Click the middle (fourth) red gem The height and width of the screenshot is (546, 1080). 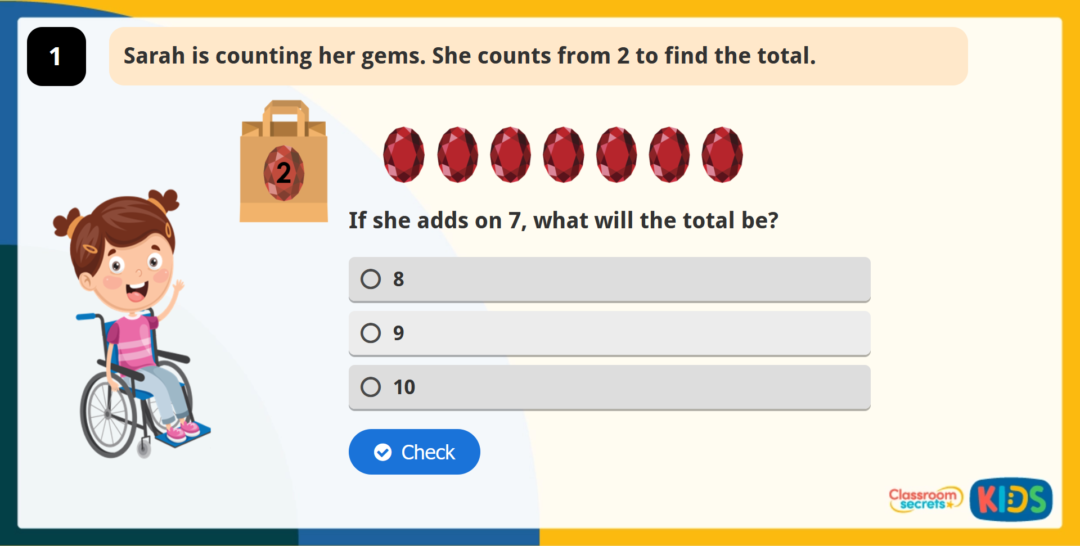point(563,155)
